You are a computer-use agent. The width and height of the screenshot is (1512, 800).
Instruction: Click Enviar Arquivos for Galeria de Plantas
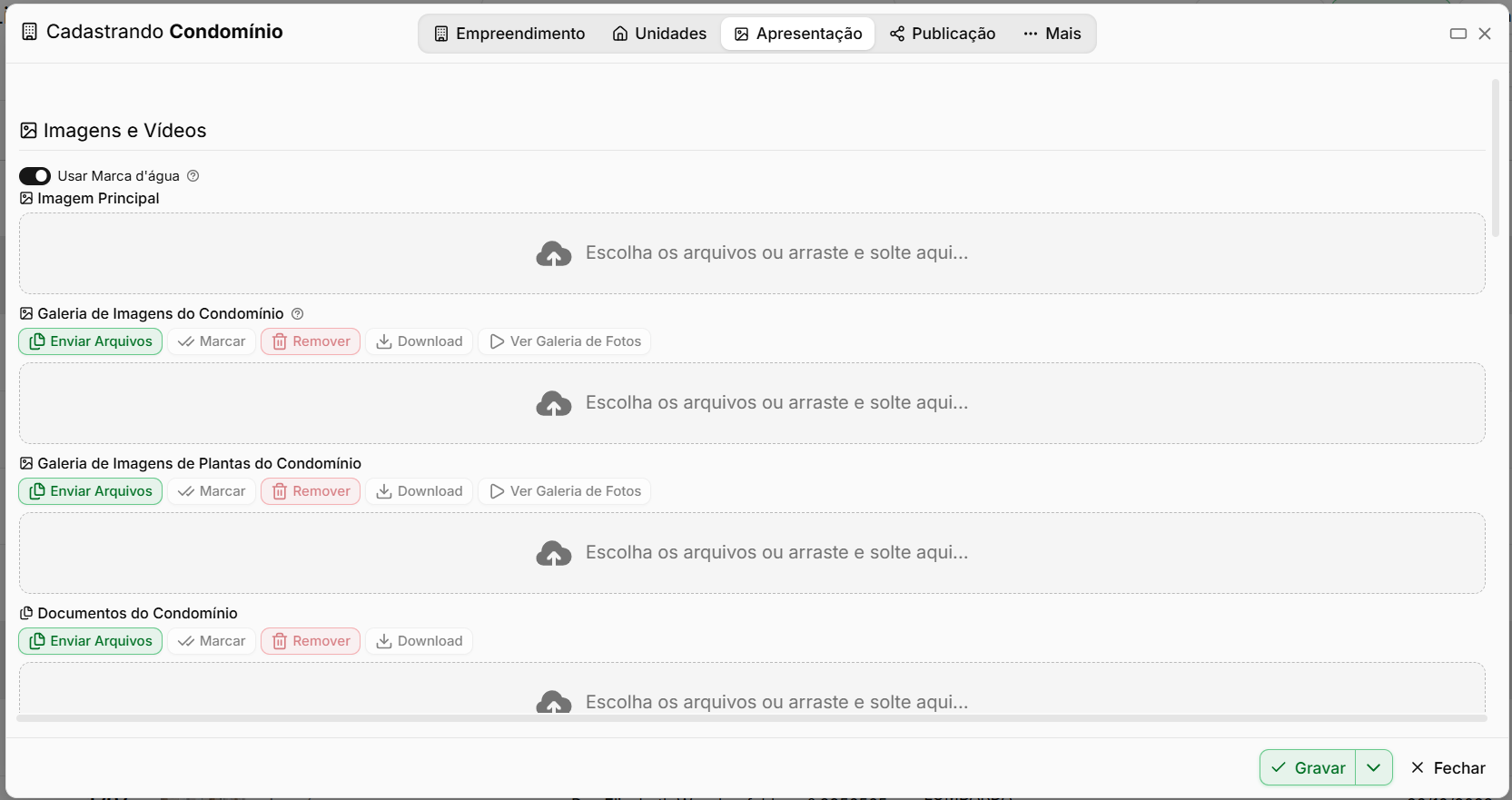click(x=91, y=491)
